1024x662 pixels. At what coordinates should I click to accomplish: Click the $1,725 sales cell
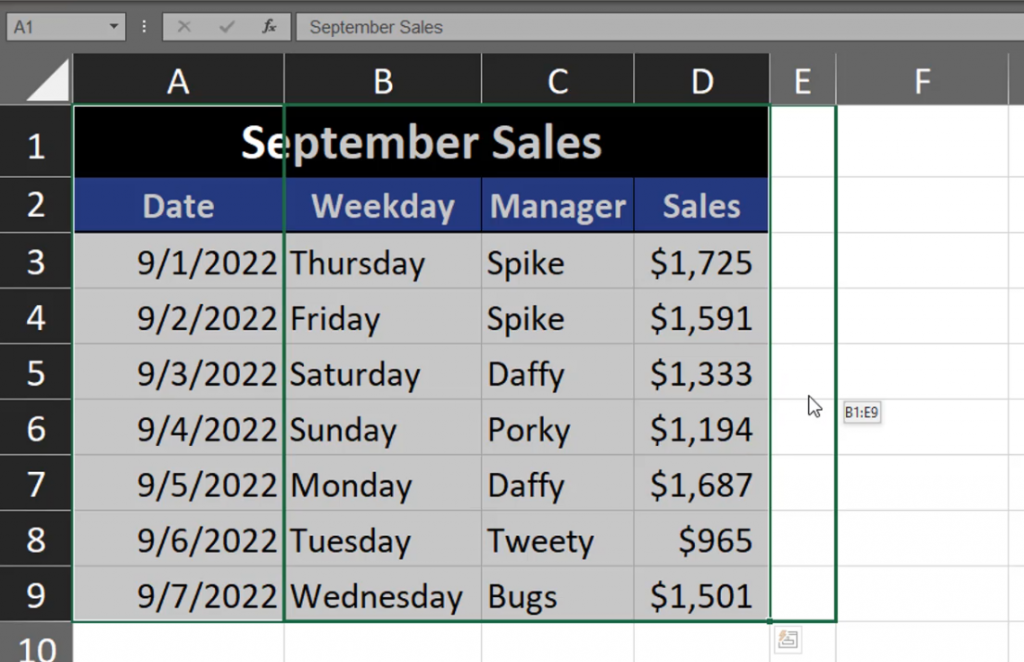pyautogui.click(x=701, y=263)
